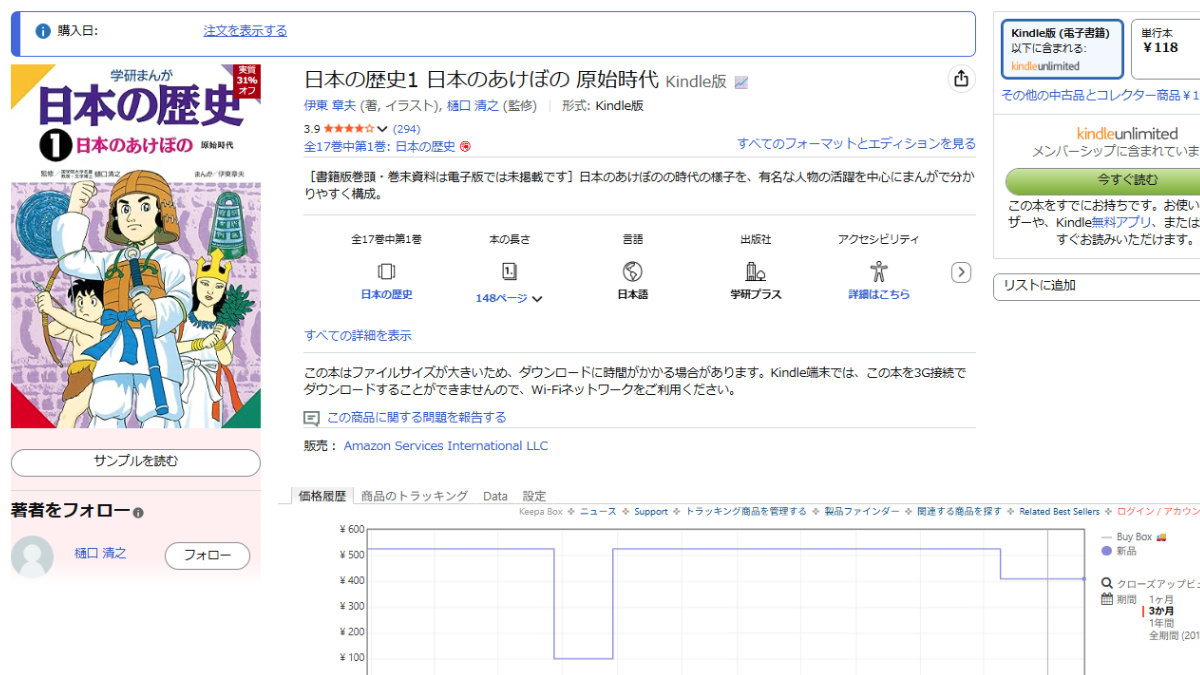
Task: Click the share icon beside the book title
Action: tap(961, 79)
